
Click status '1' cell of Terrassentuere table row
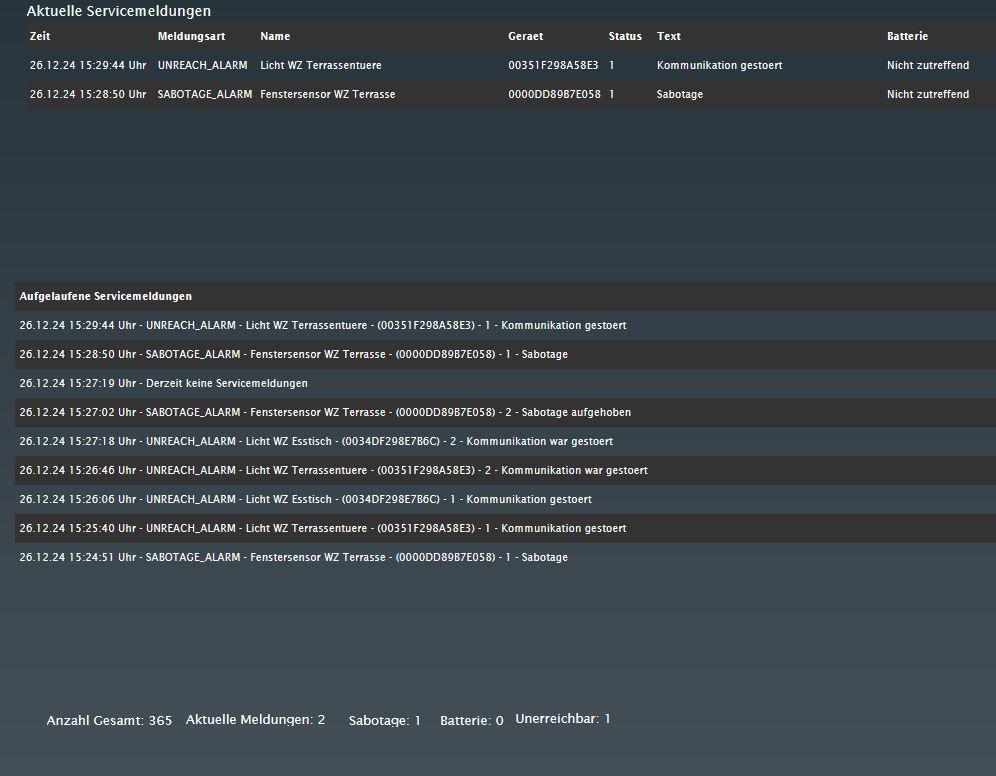[x=612, y=65]
